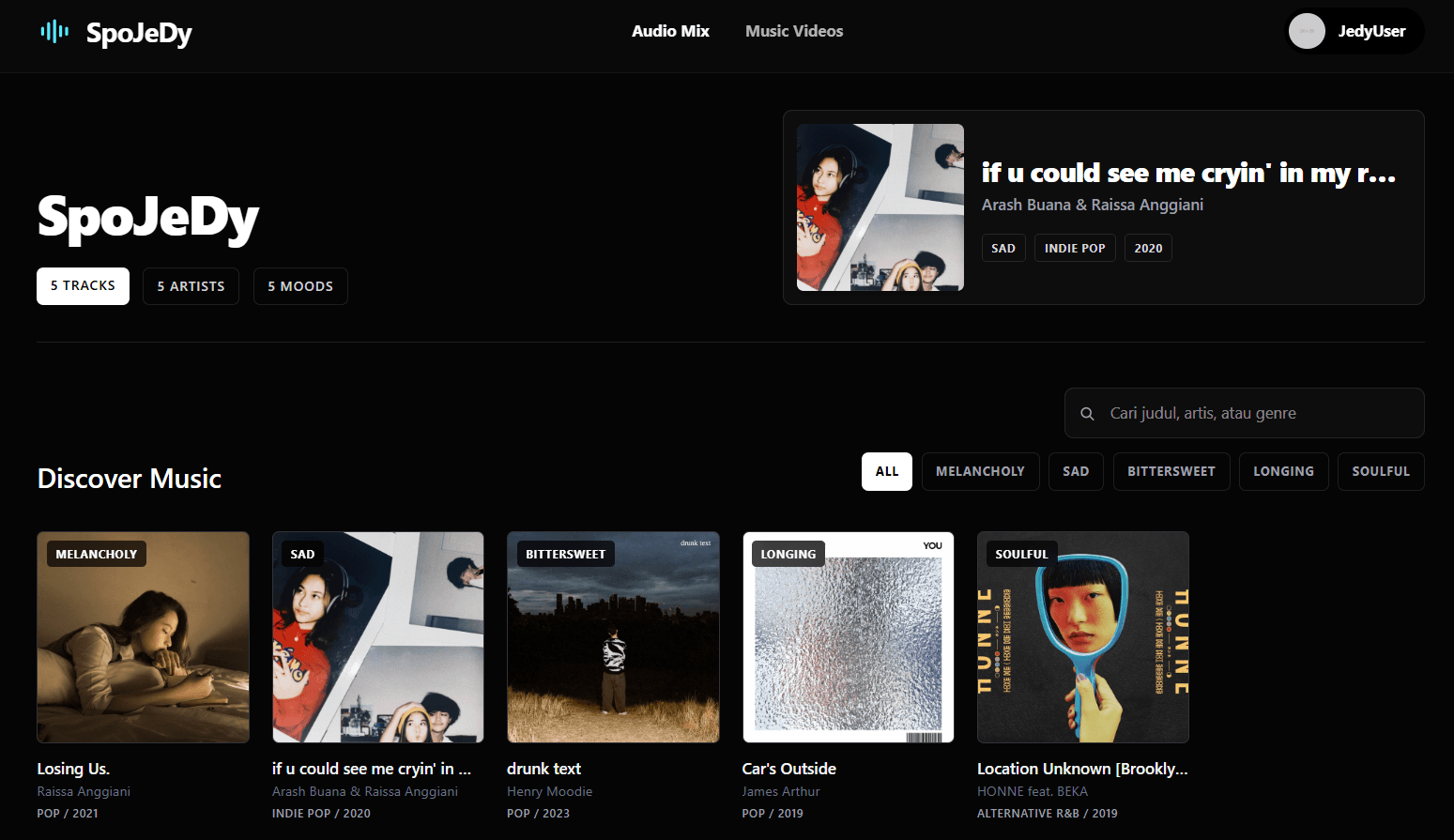Screen dimensions: 1454x840
Task: Click the search magnifier icon
Action: [x=1087, y=414]
